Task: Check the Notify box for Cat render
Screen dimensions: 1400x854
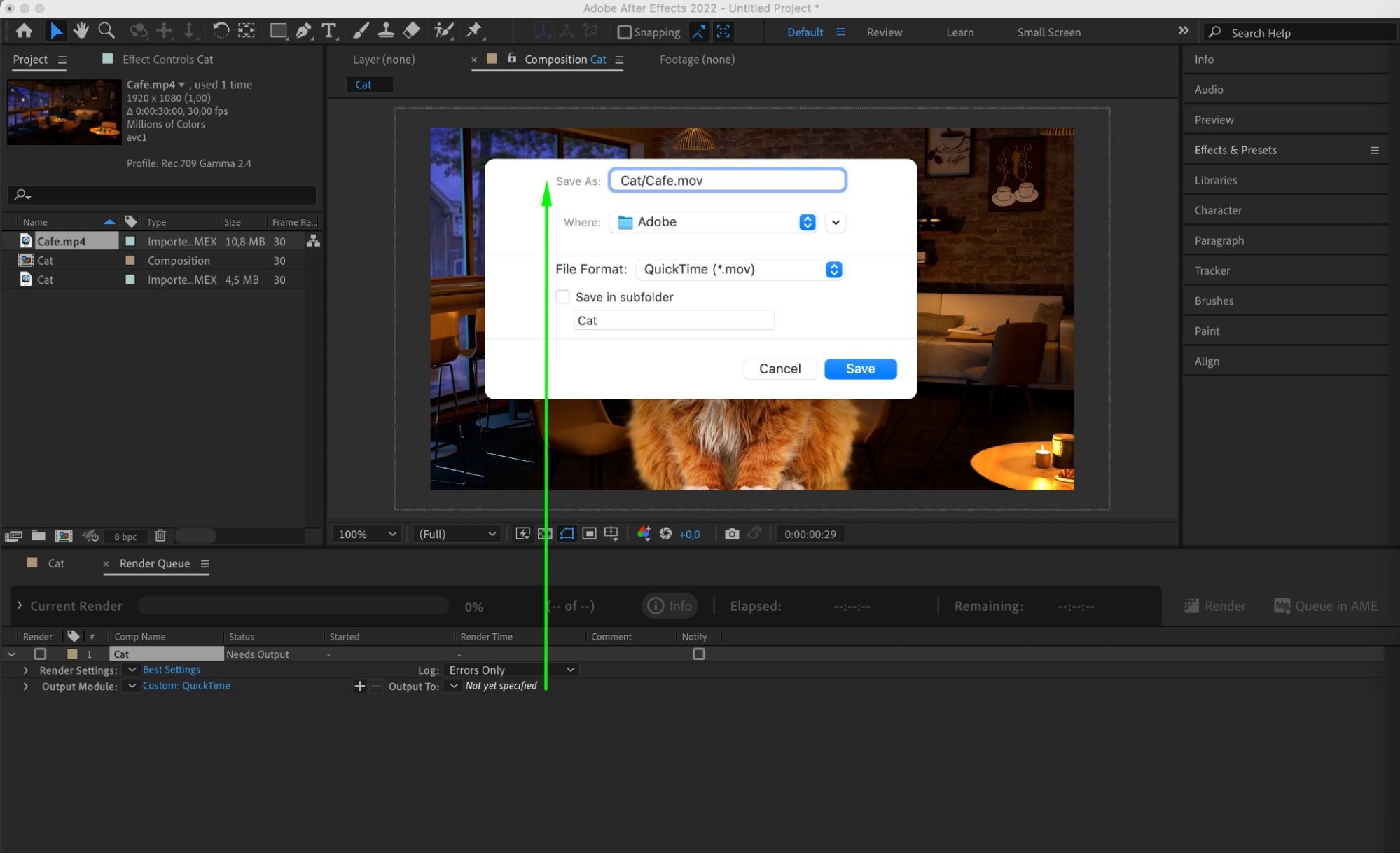Action: [x=698, y=654]
